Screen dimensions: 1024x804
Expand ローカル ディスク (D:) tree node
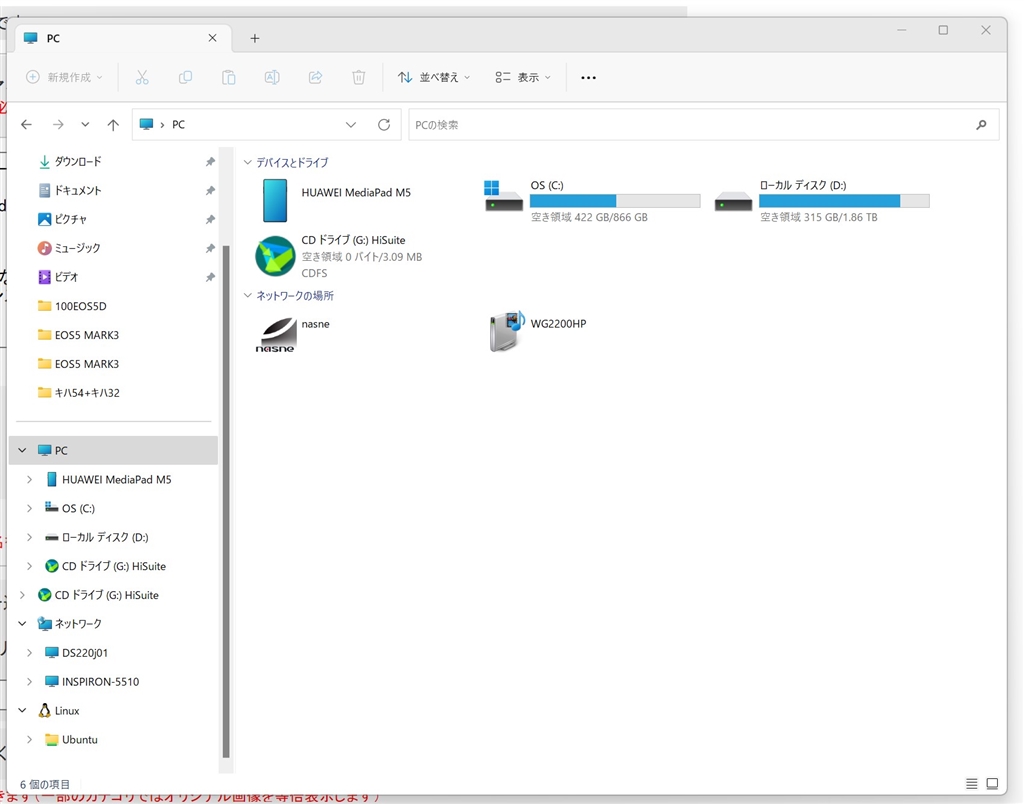coord(29,537)
